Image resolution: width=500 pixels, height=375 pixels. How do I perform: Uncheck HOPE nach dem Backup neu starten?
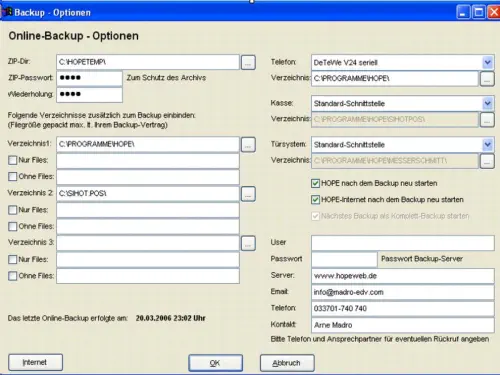pyautogui.click(x=315, y=183)
